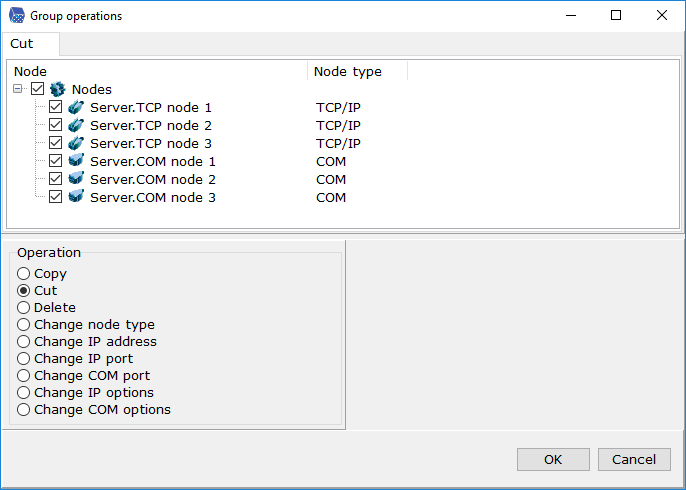
Task: Confirm with the OK button
Action: coord(553,459)
